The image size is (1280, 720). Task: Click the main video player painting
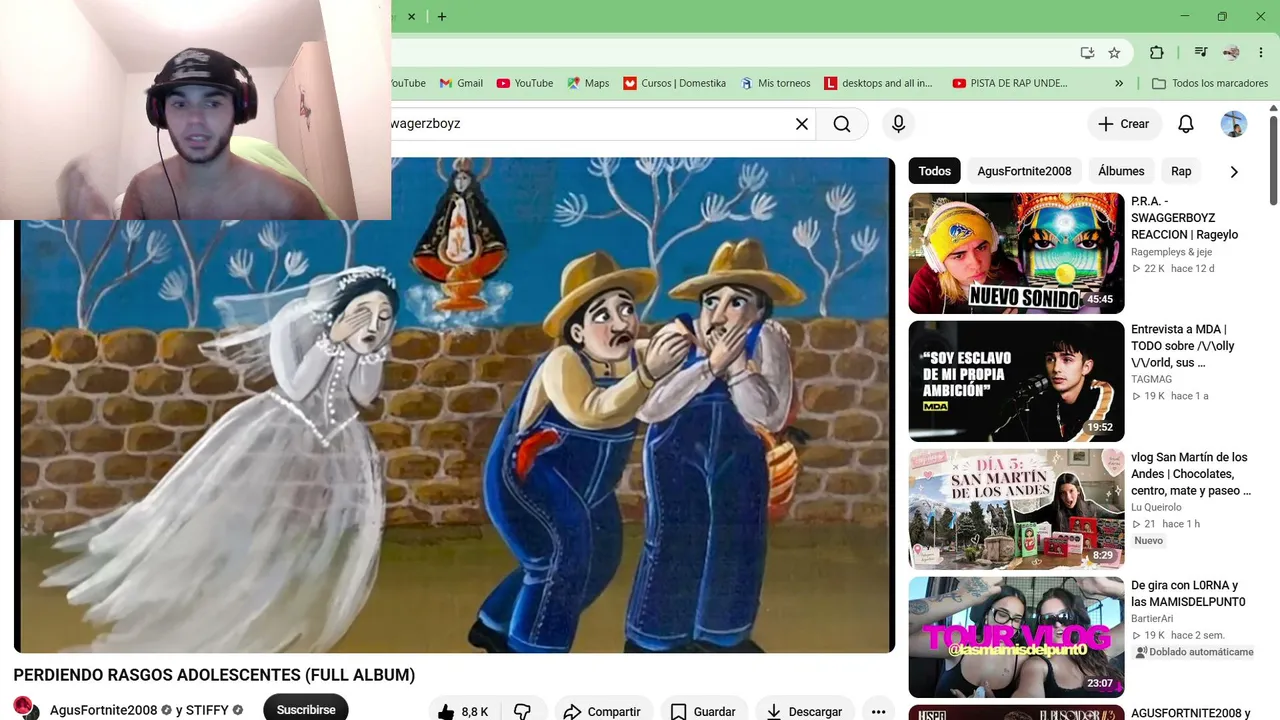pyautogui.click(x=454, y=405)
